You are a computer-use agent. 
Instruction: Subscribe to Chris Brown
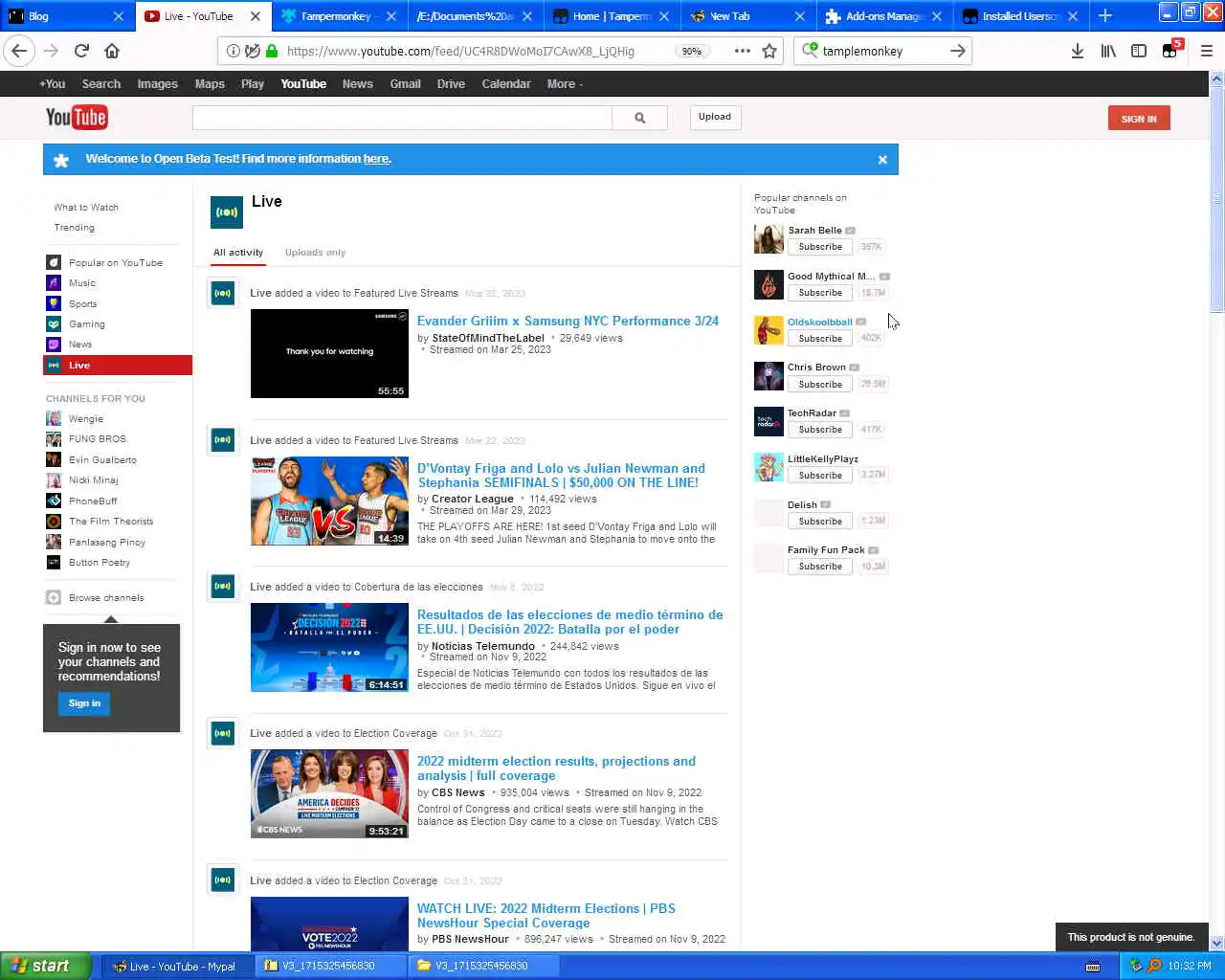(x=820, y=385)
